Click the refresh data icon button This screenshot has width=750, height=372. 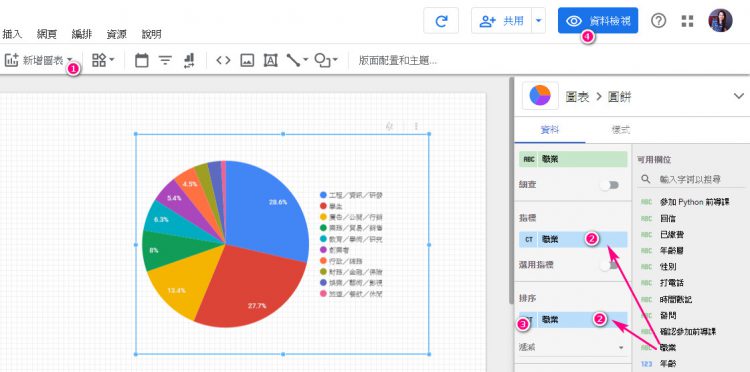pos(441,21)
